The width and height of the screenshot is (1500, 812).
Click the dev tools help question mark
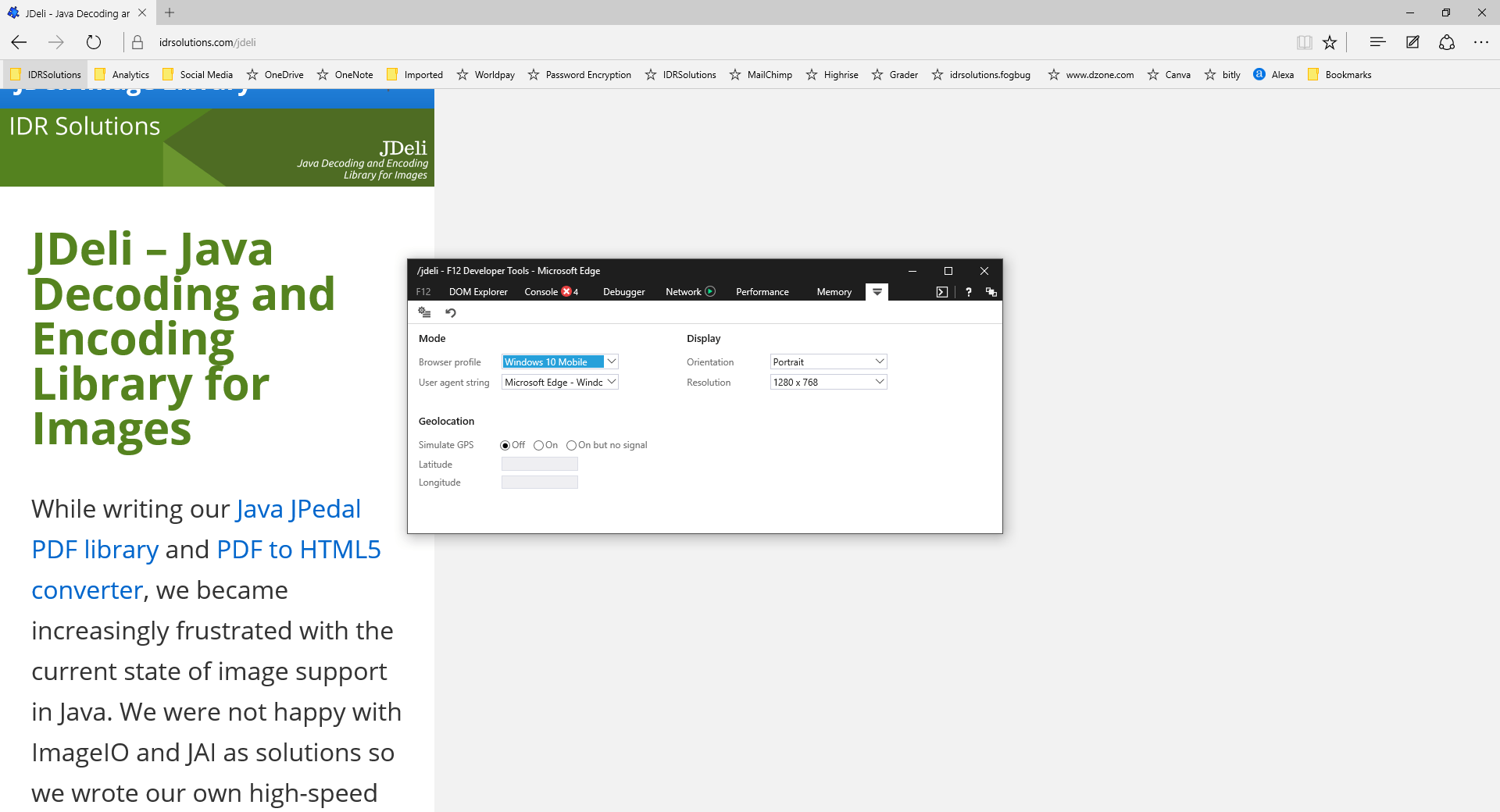pos(968,292)
